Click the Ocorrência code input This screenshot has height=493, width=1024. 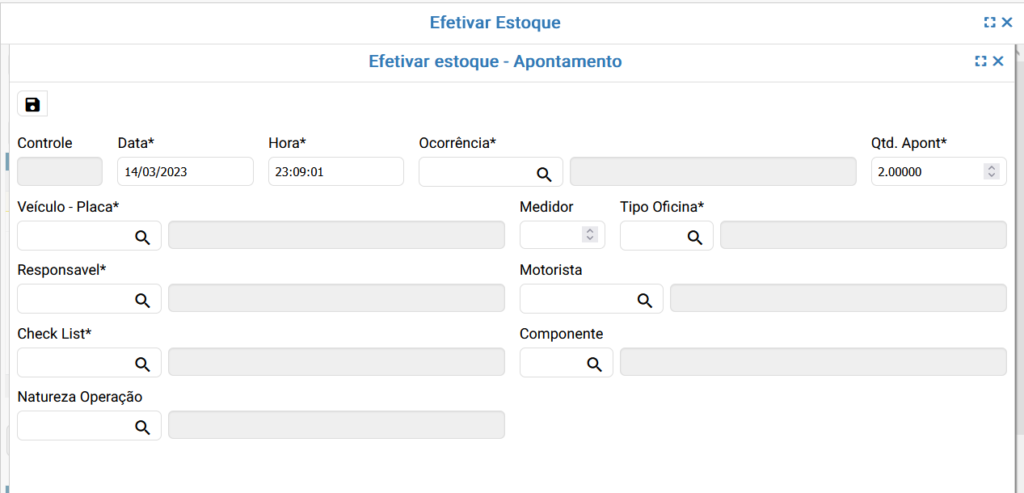tap(476, 172)
